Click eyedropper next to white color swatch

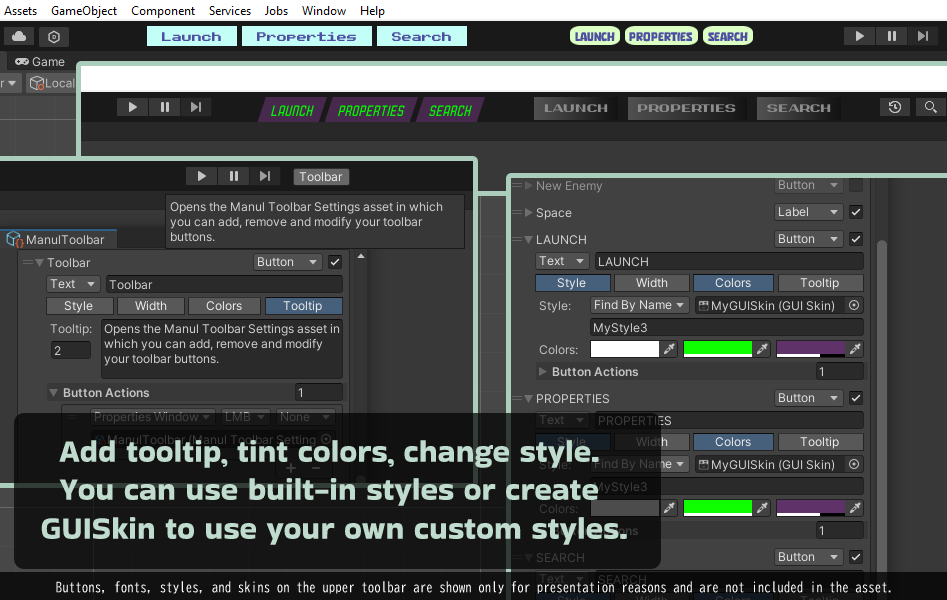pyautogui.click(x=669, y=349)
